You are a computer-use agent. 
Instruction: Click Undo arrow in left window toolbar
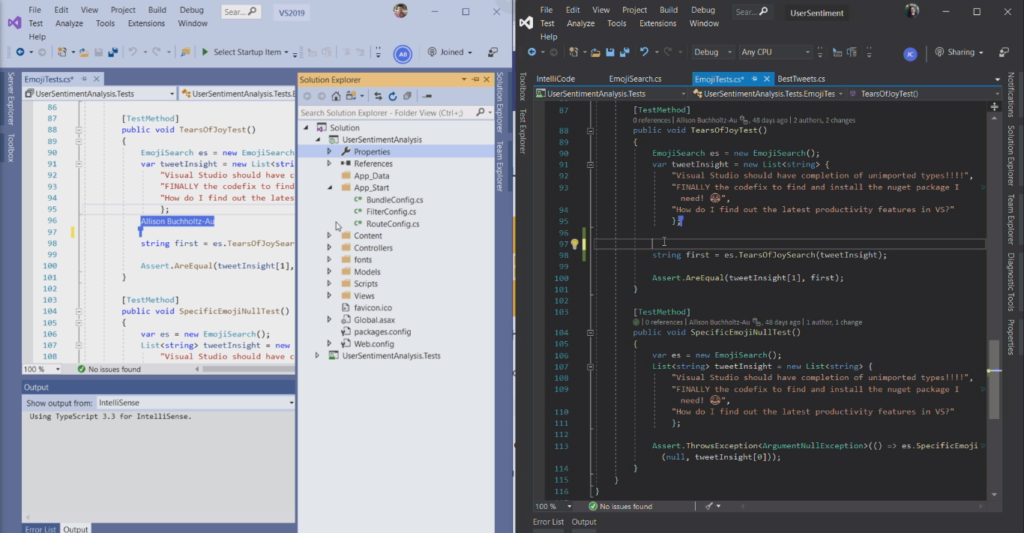pos(133,52)
